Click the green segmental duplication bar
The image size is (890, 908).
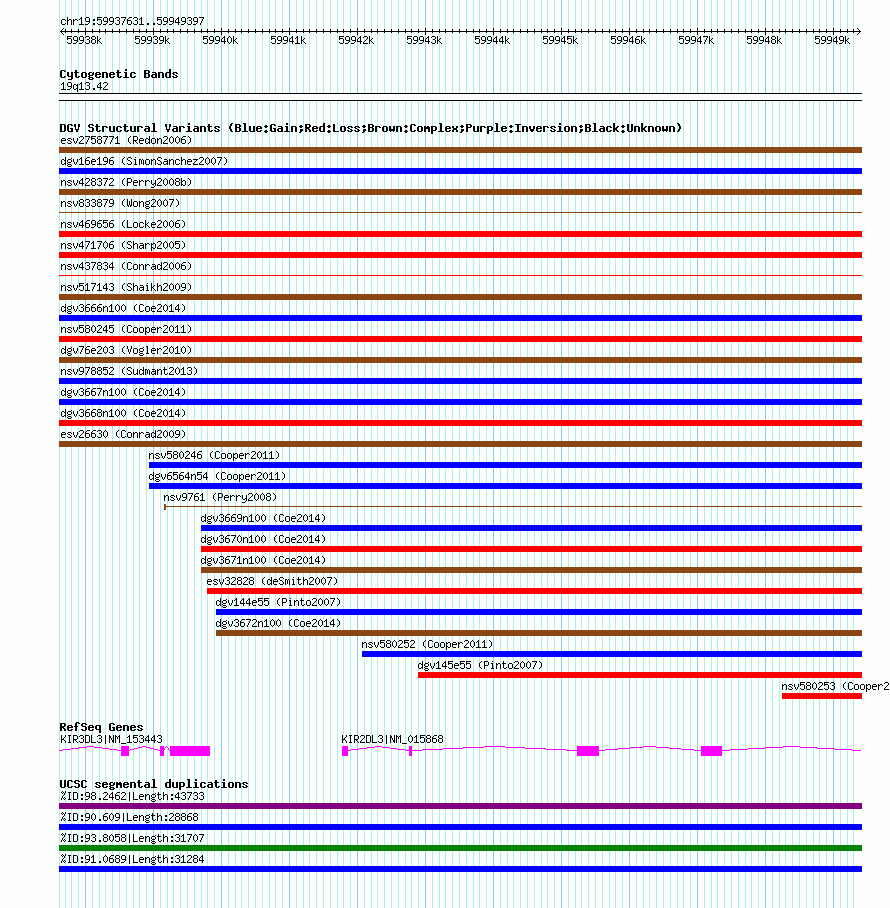[x=460, y=848]
